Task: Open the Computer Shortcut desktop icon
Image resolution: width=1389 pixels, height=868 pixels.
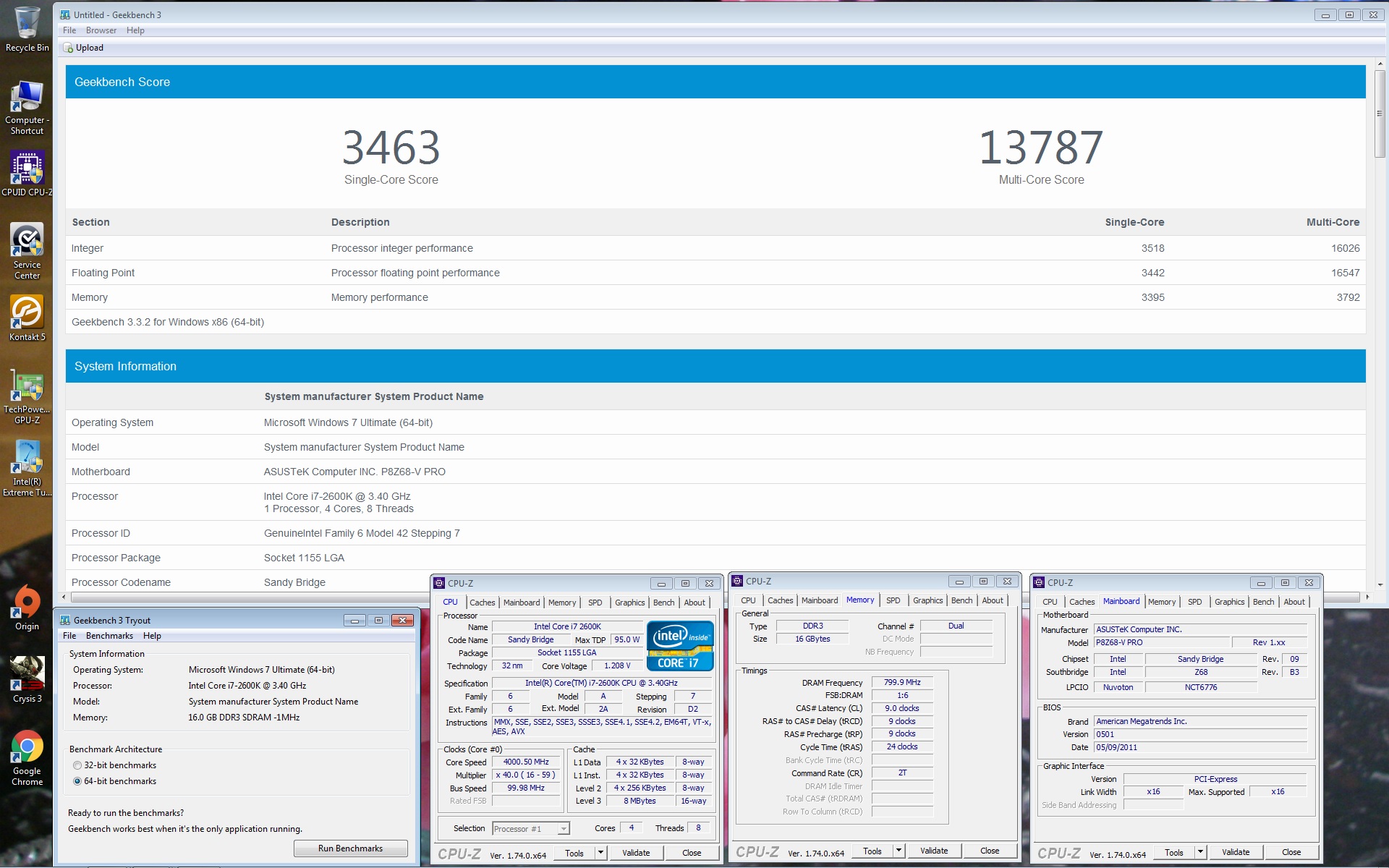Action: pyautogui.click(x=27, y=108)
